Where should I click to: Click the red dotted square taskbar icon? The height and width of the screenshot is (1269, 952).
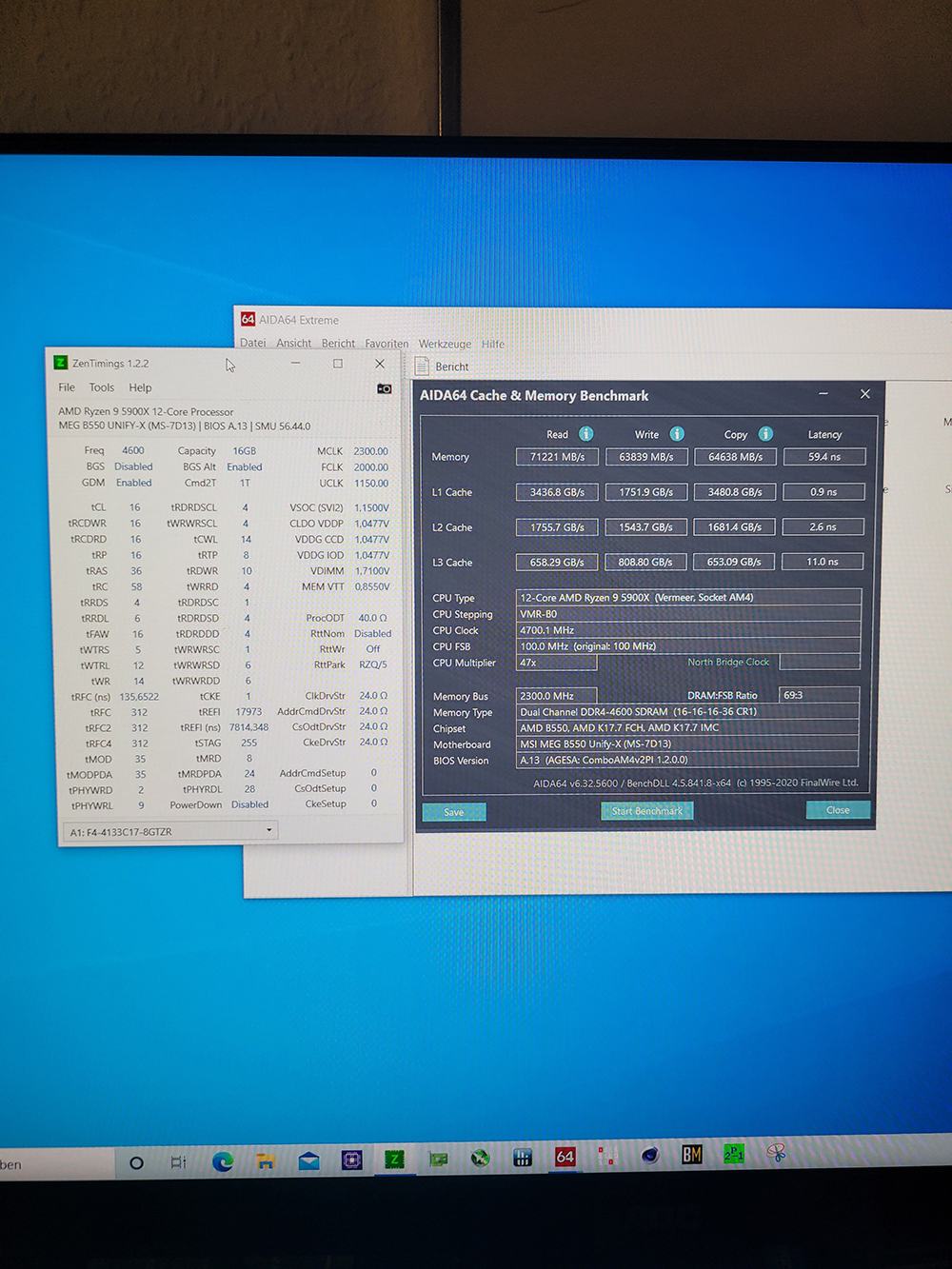point(607,1157)
